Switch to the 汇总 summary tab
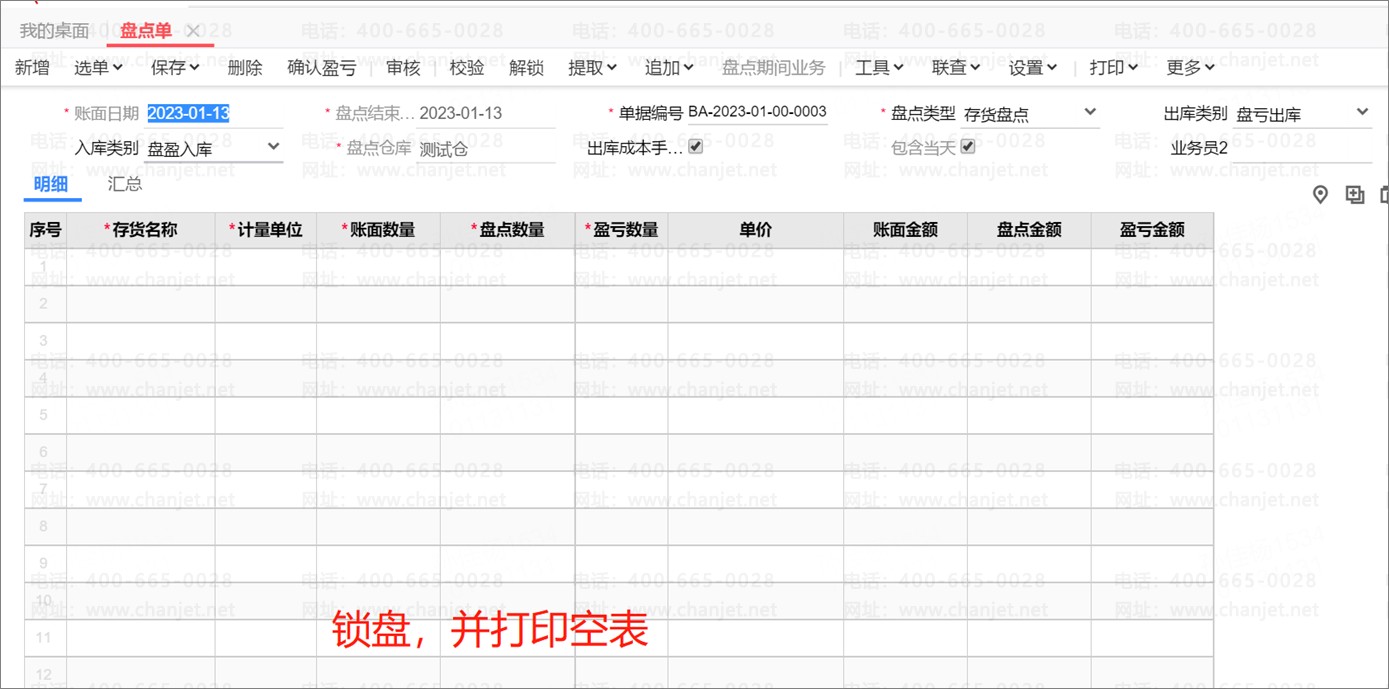The width and height of the screenshot is (1389, 689). pyautogui.click(x=125, y=184)
